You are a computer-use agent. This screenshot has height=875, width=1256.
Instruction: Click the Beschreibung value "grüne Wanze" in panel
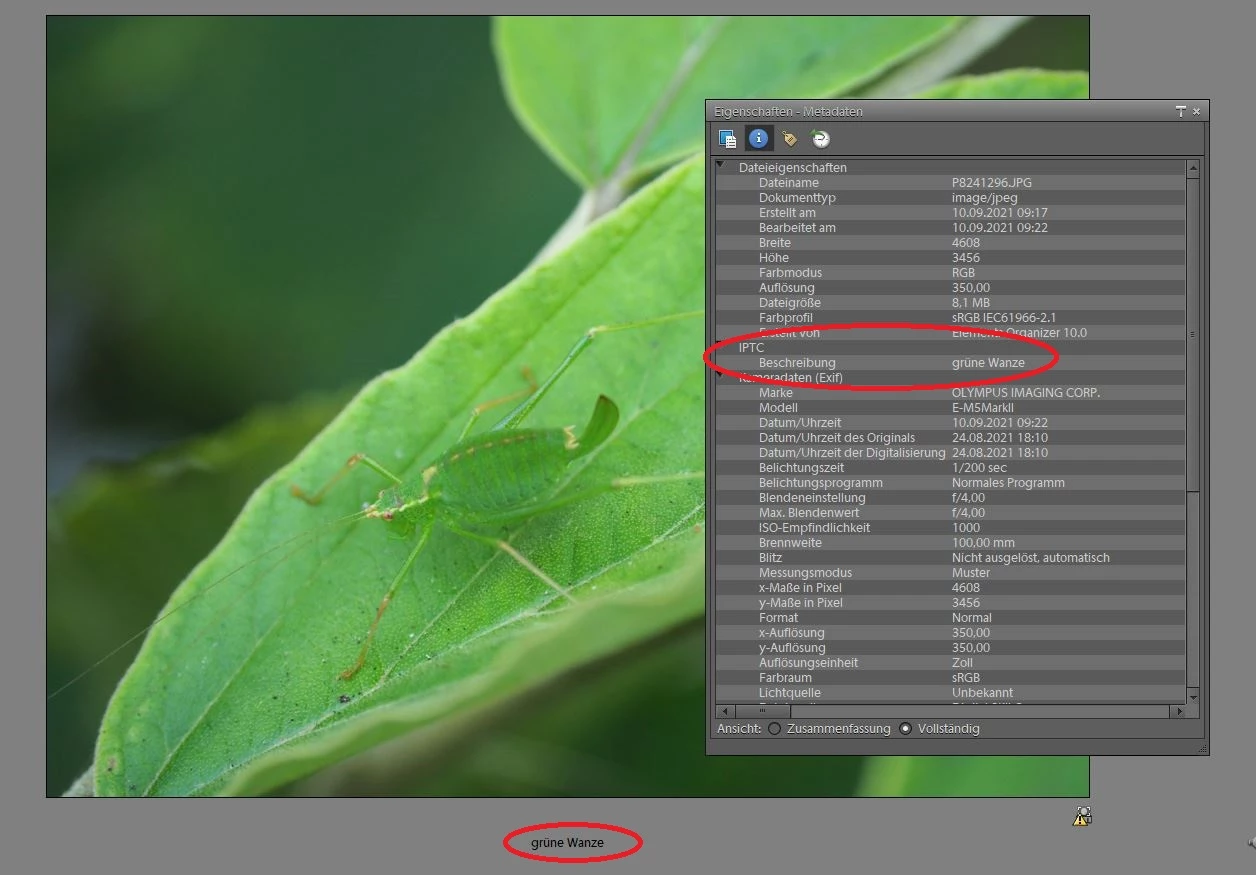[x=988, y=362]
